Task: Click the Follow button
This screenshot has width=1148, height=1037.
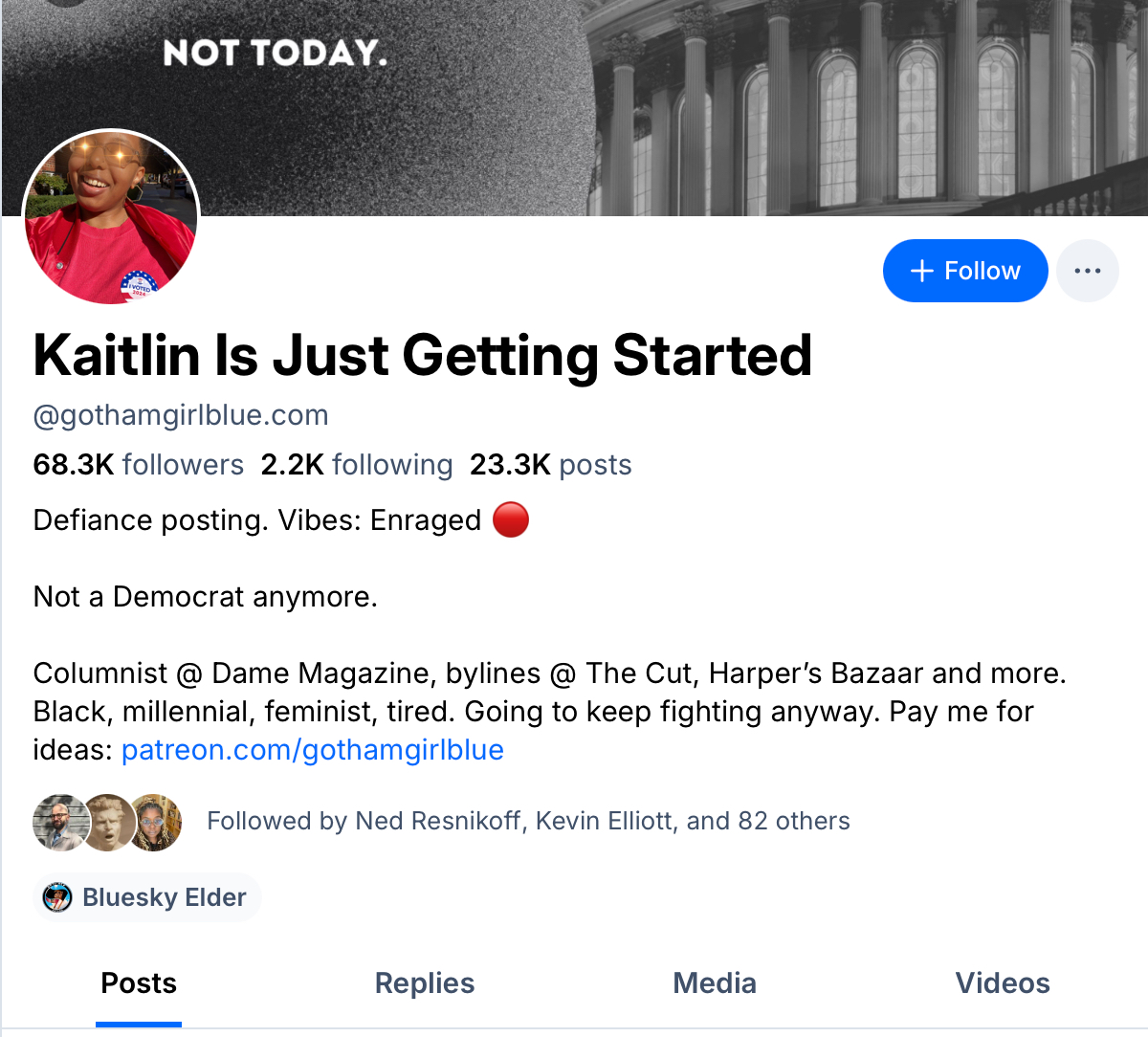Action: coord(964,271)
